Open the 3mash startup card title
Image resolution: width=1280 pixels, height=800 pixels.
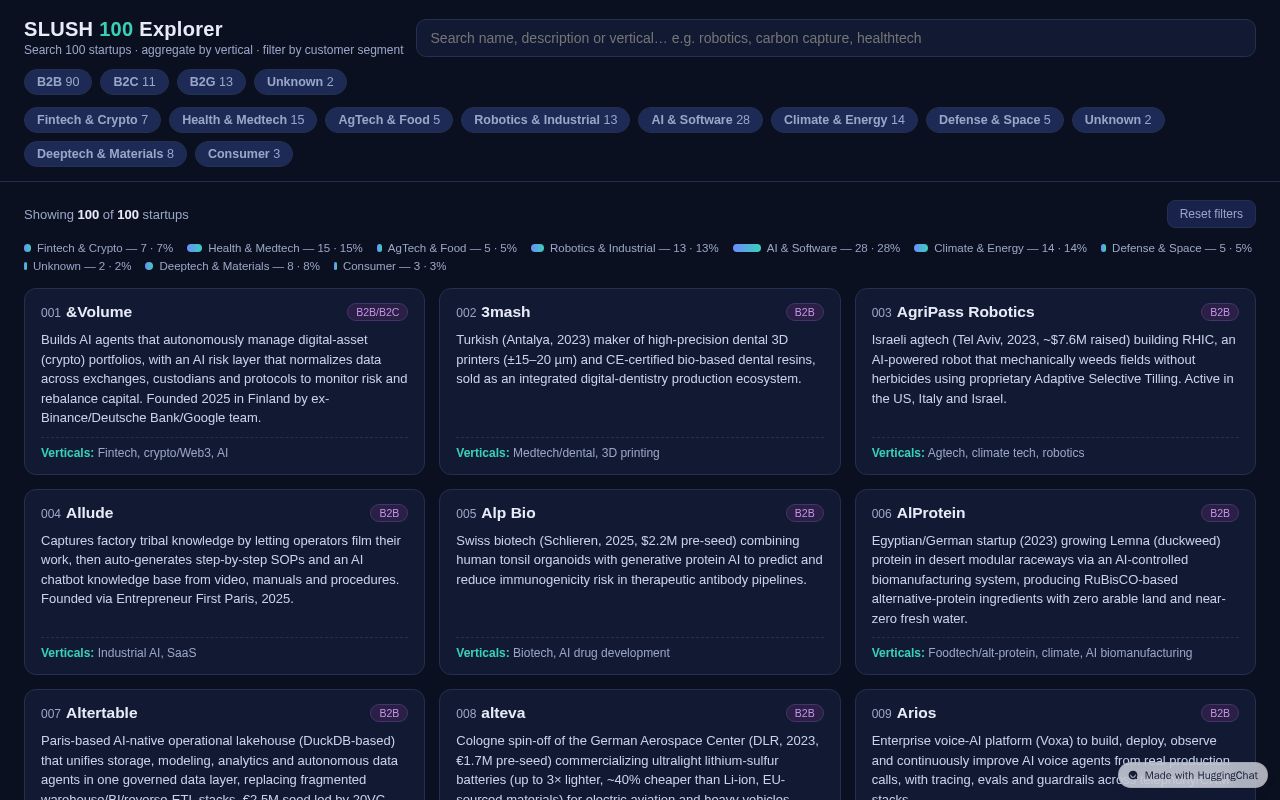pyautogui.click(x=506, y=312)
